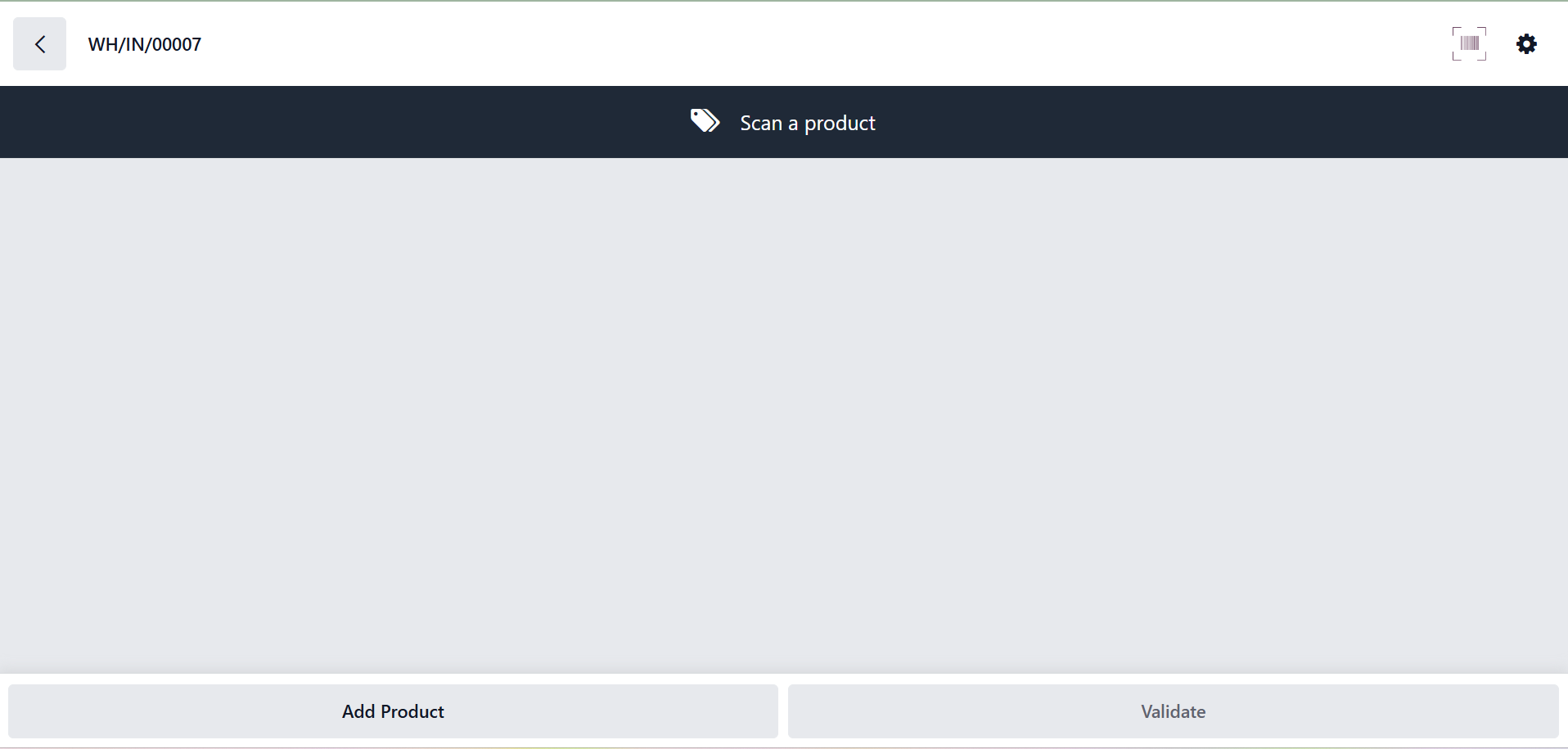Add a product line to the receipt

point(393,711)
